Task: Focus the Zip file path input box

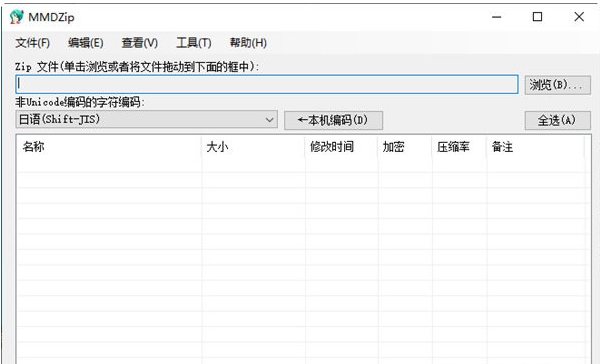Action: pos(267,84)
